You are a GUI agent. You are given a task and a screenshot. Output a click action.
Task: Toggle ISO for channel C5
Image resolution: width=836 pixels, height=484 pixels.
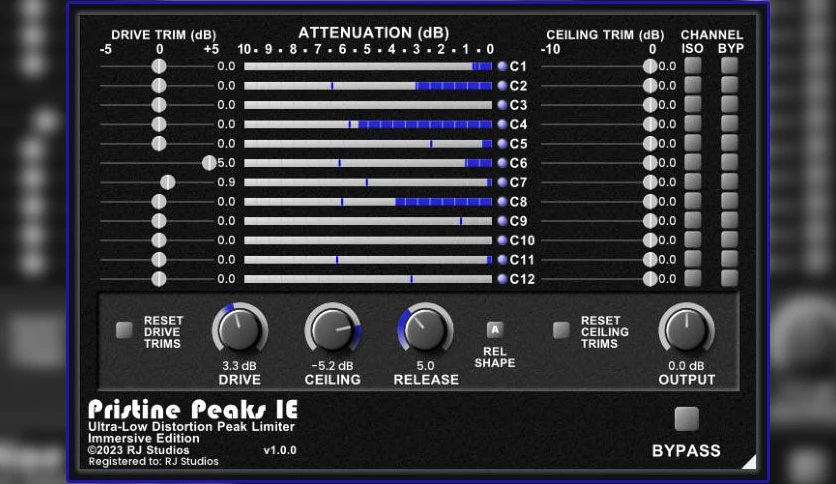point(693,143)
